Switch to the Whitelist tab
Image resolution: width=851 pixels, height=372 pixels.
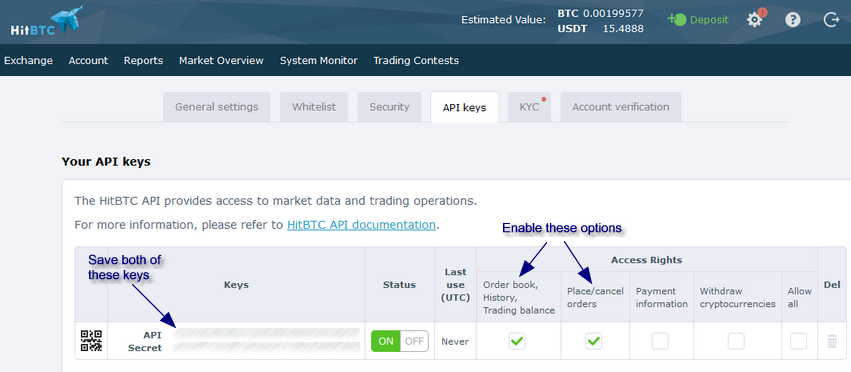pyautogui.click(x=314, y=107)
